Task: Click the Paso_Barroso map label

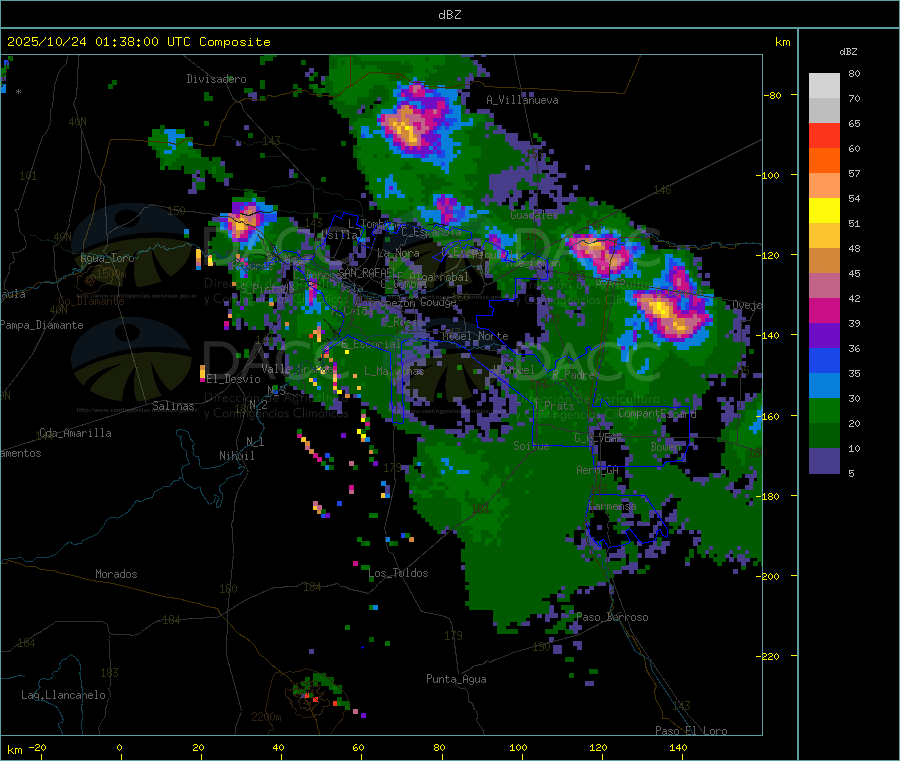Action: [612, 617]
